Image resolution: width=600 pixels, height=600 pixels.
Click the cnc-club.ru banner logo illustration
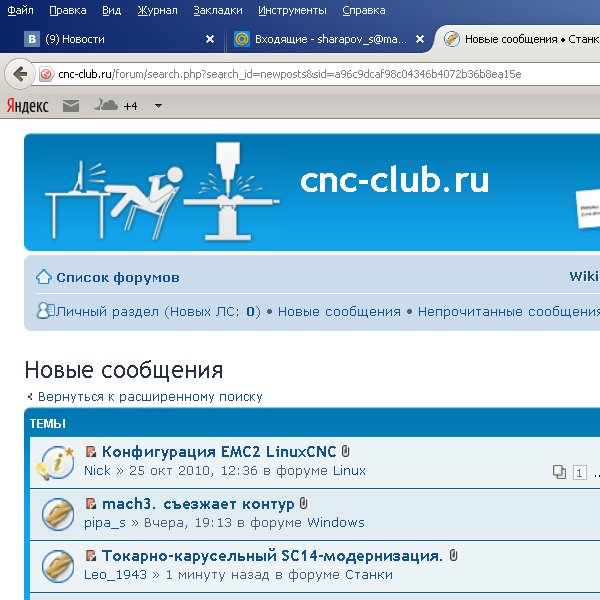pos(163,191)
